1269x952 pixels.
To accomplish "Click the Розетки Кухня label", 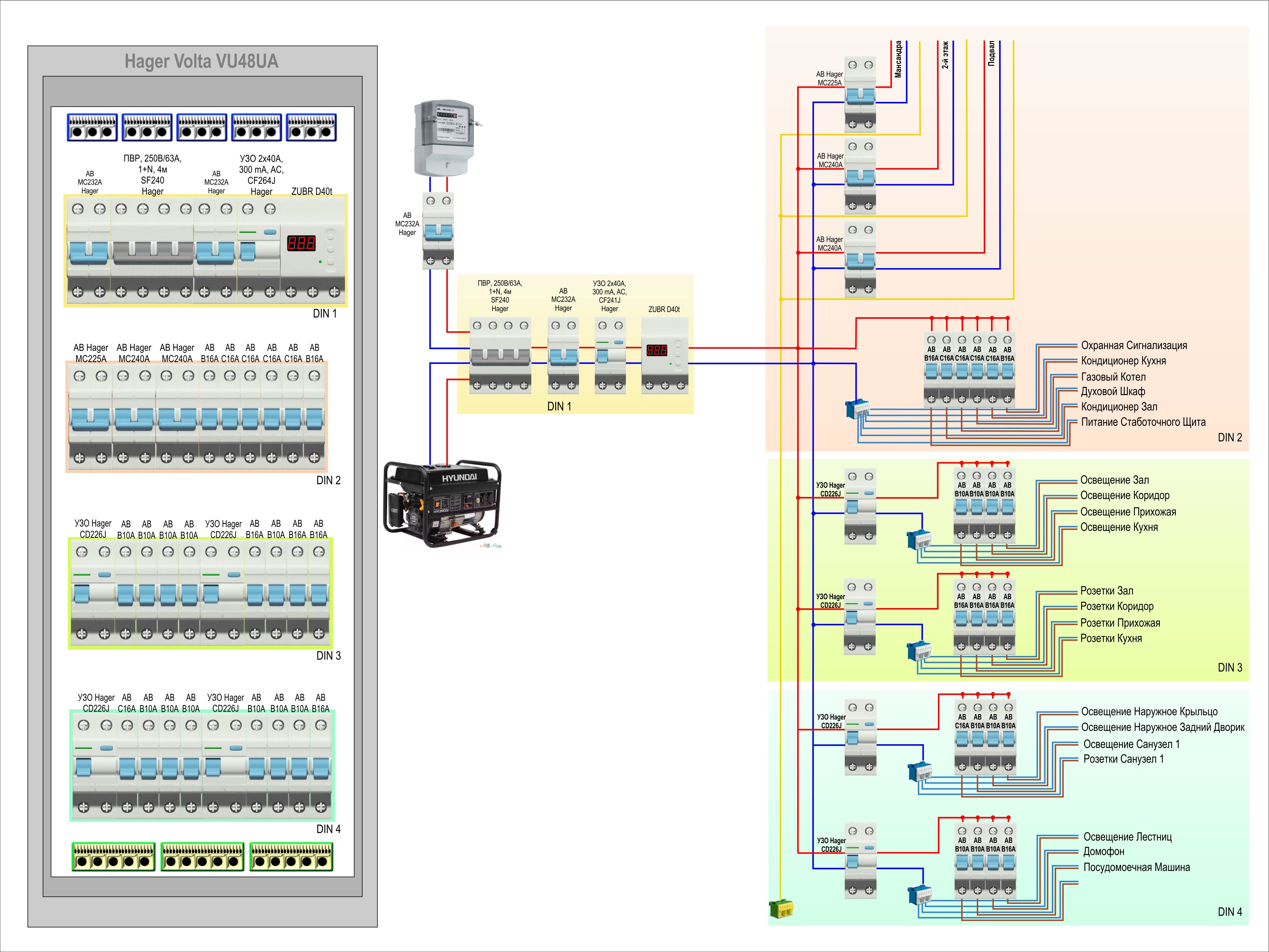I will coord(1111,638).
